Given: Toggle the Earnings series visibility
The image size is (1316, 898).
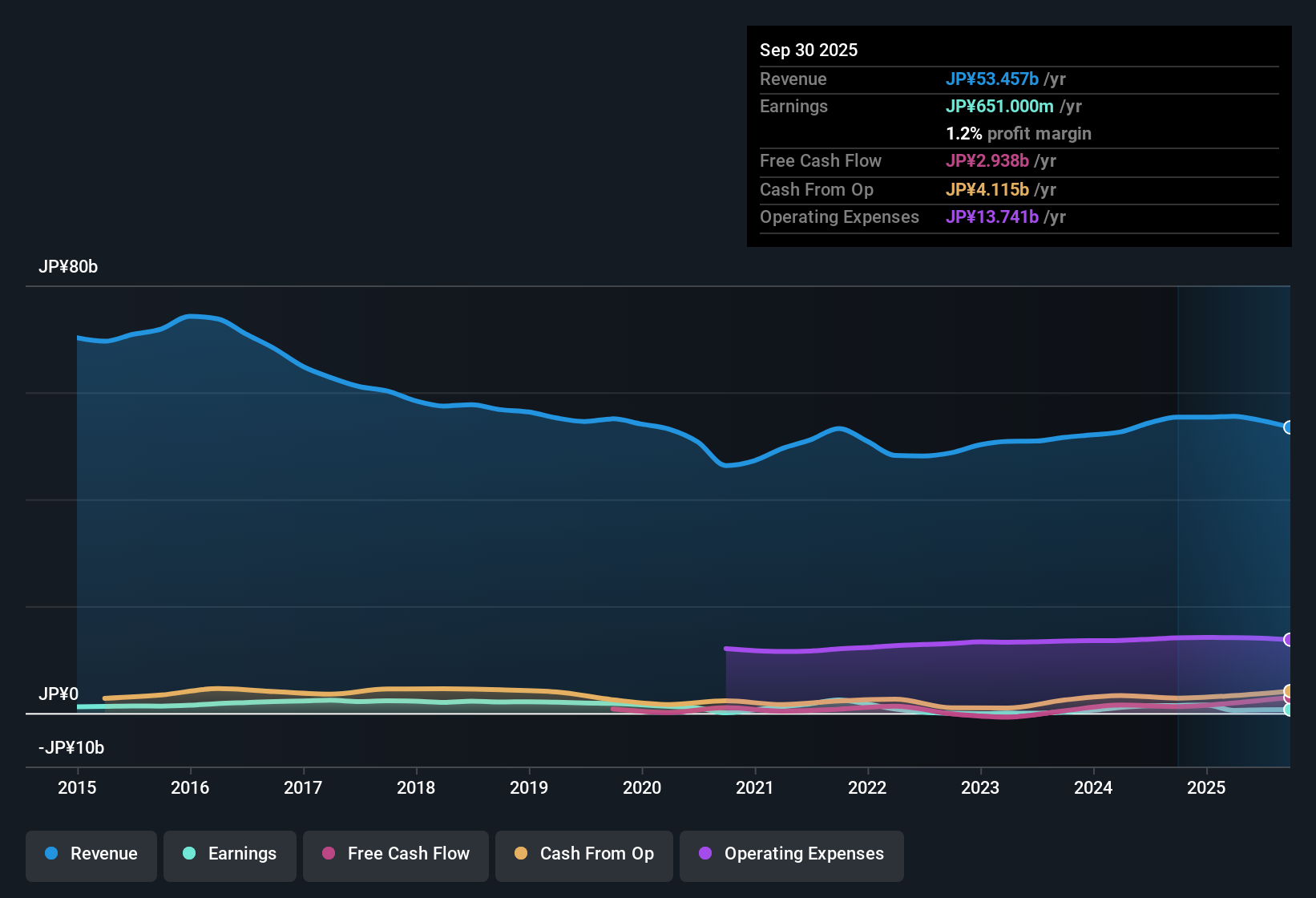Looking at the screenshot, I should 229,854.
